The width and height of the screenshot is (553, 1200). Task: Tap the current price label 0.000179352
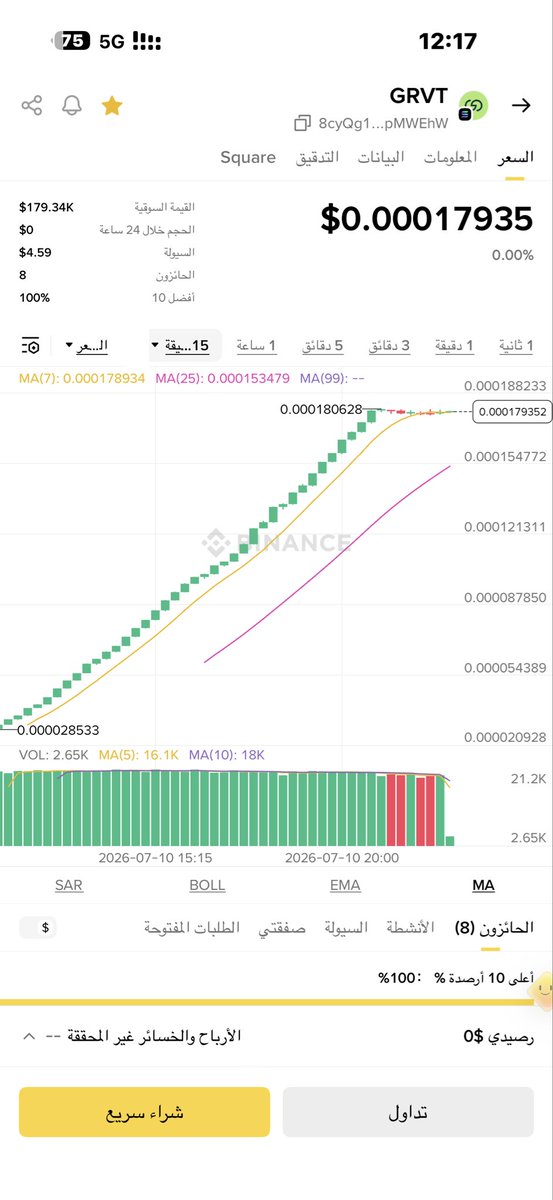pyautogui.click(x=512, y=411)
